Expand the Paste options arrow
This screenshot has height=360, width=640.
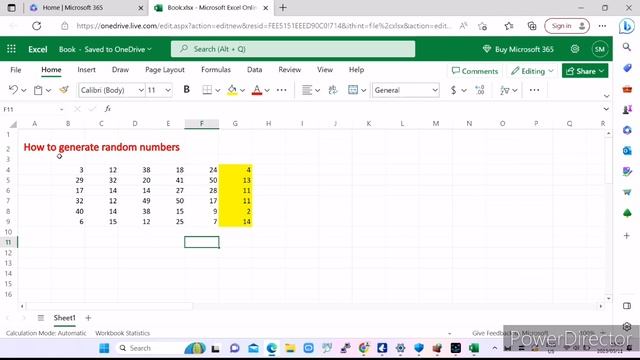[49, 91]
